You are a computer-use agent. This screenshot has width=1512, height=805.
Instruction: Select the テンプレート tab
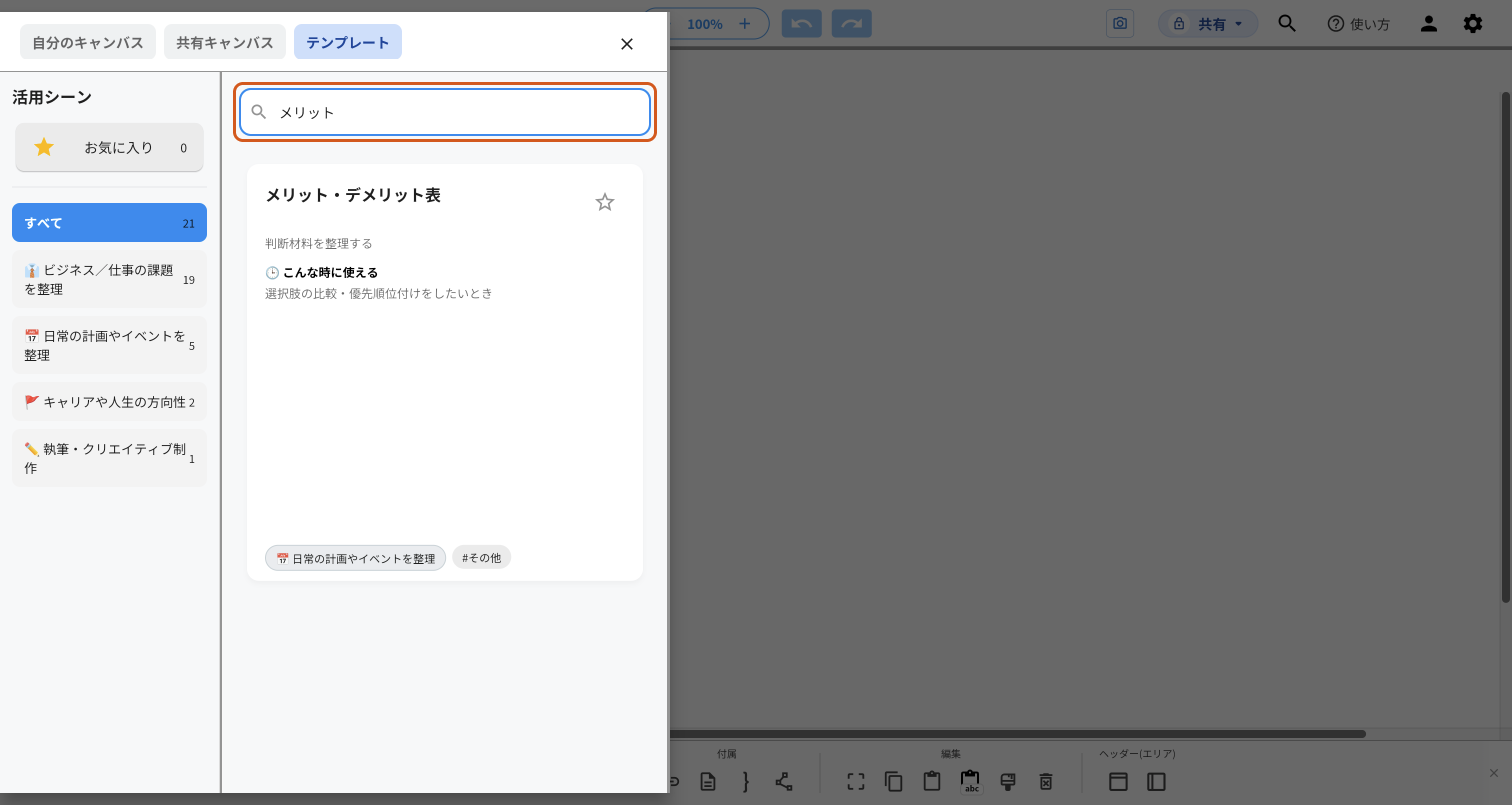tap(348, 42)
